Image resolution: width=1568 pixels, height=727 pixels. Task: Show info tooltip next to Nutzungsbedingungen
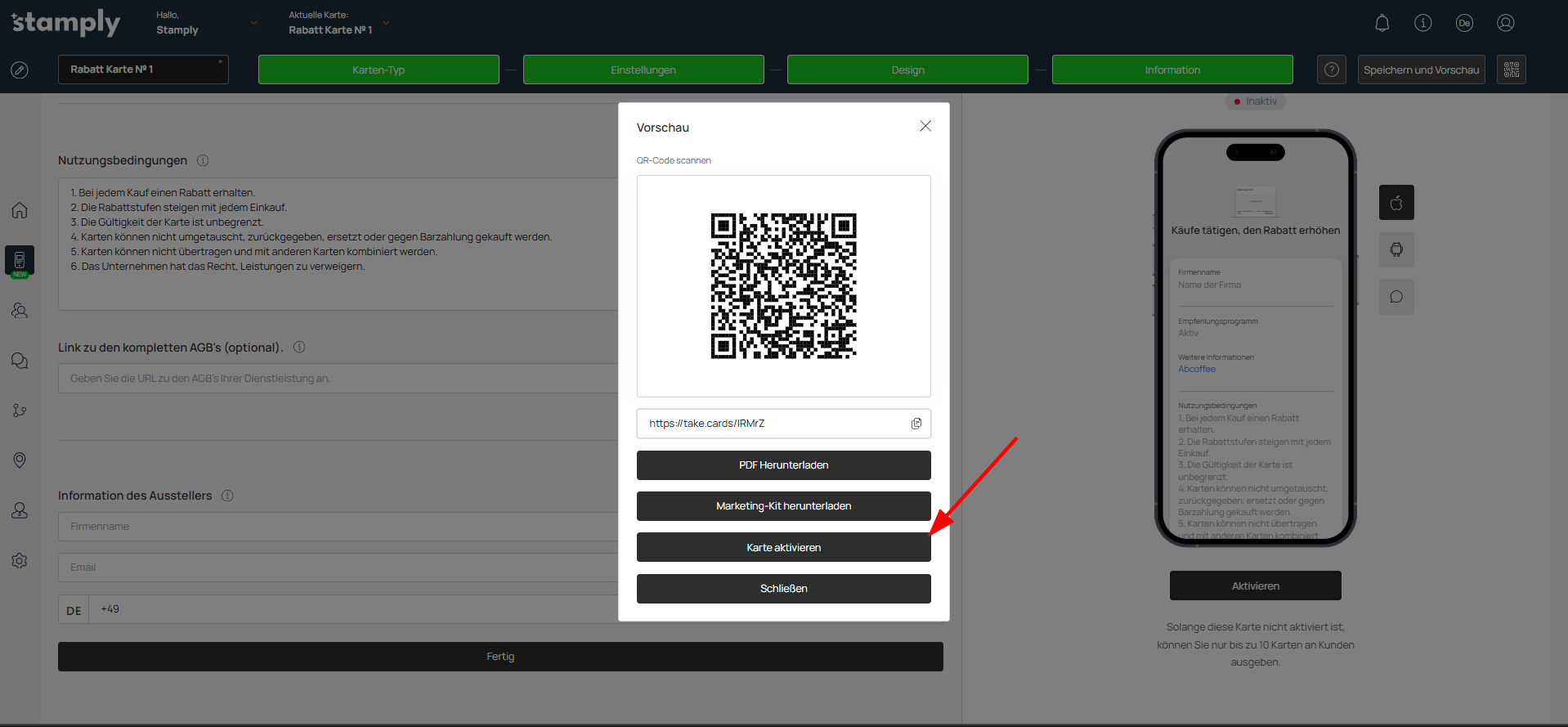(203, 160)
